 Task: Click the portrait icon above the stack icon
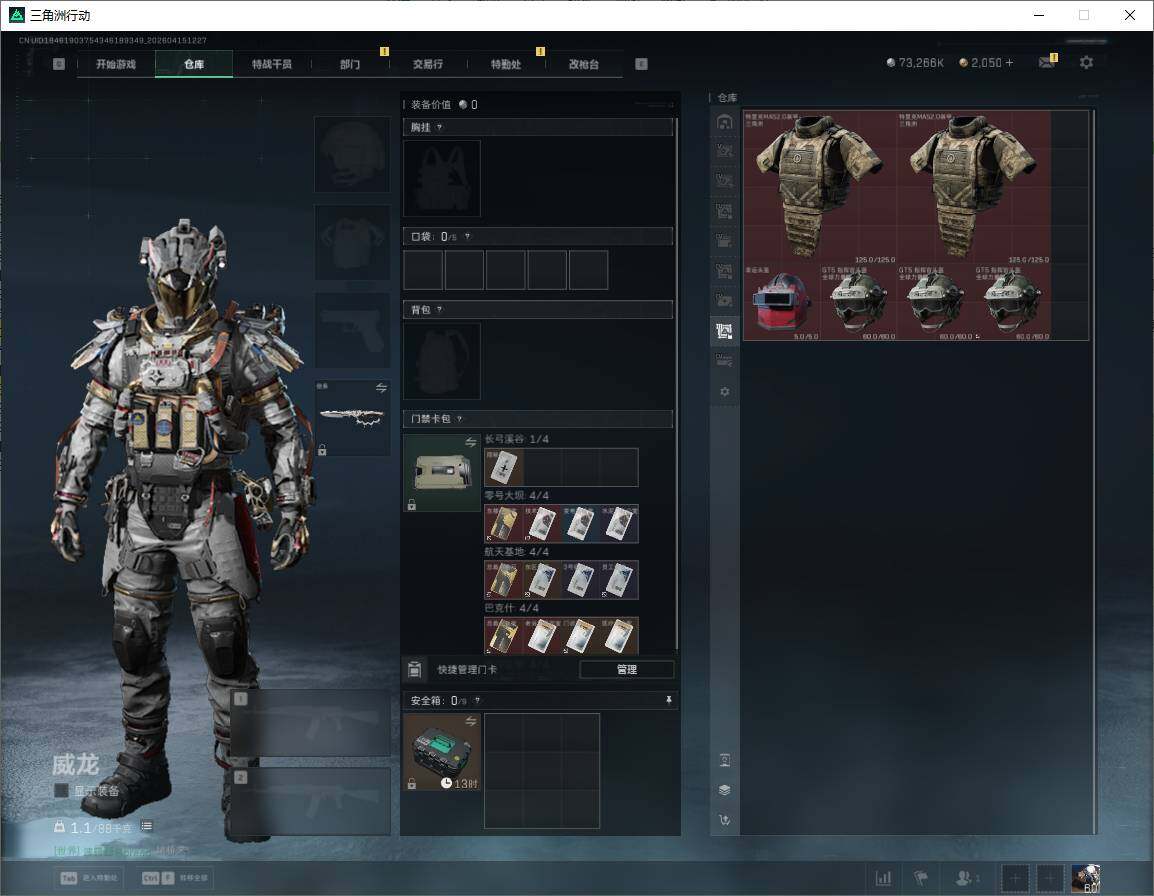tap(724, 760)
